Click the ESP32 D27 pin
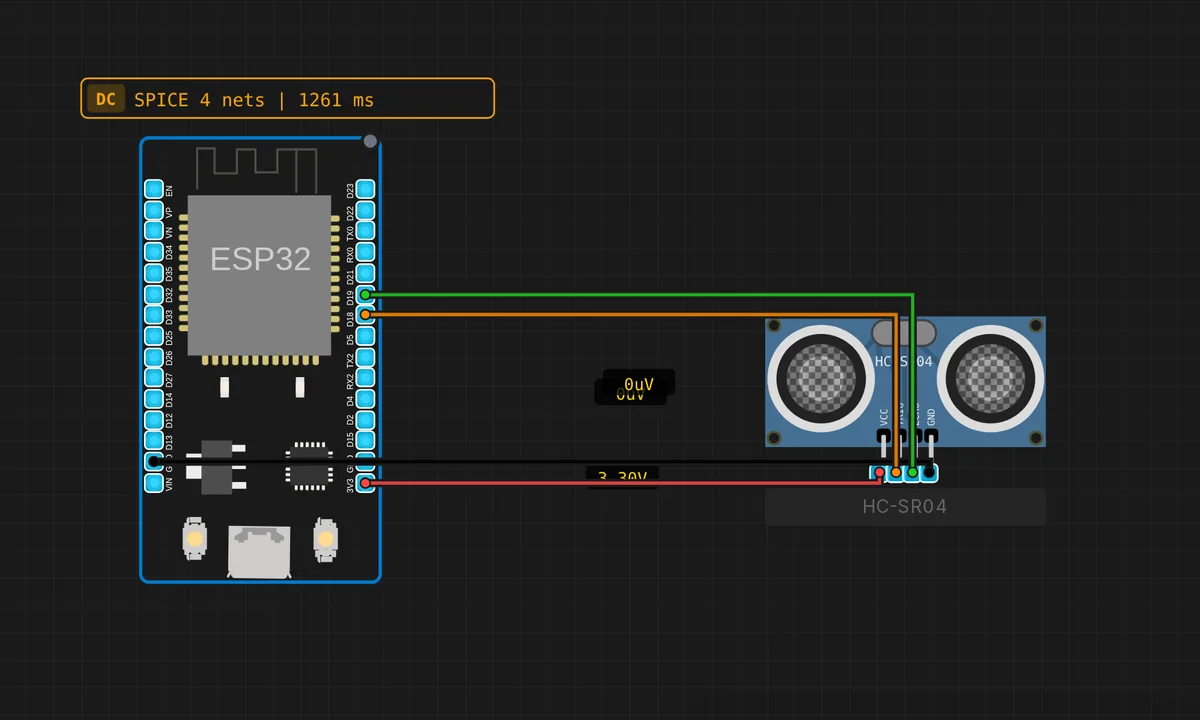1200x720 pixels. click(x=153, y=378)
